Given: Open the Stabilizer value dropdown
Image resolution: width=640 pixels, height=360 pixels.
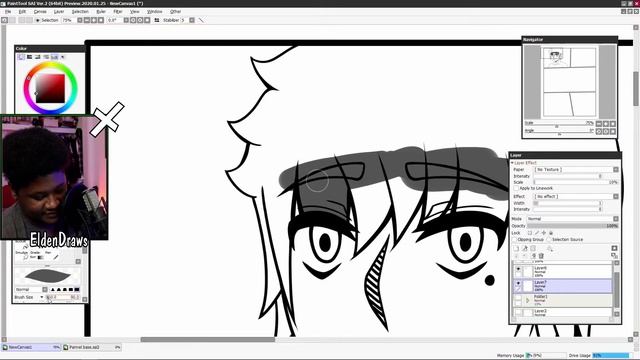Looking at the screenshot, I should coord(191,20).
